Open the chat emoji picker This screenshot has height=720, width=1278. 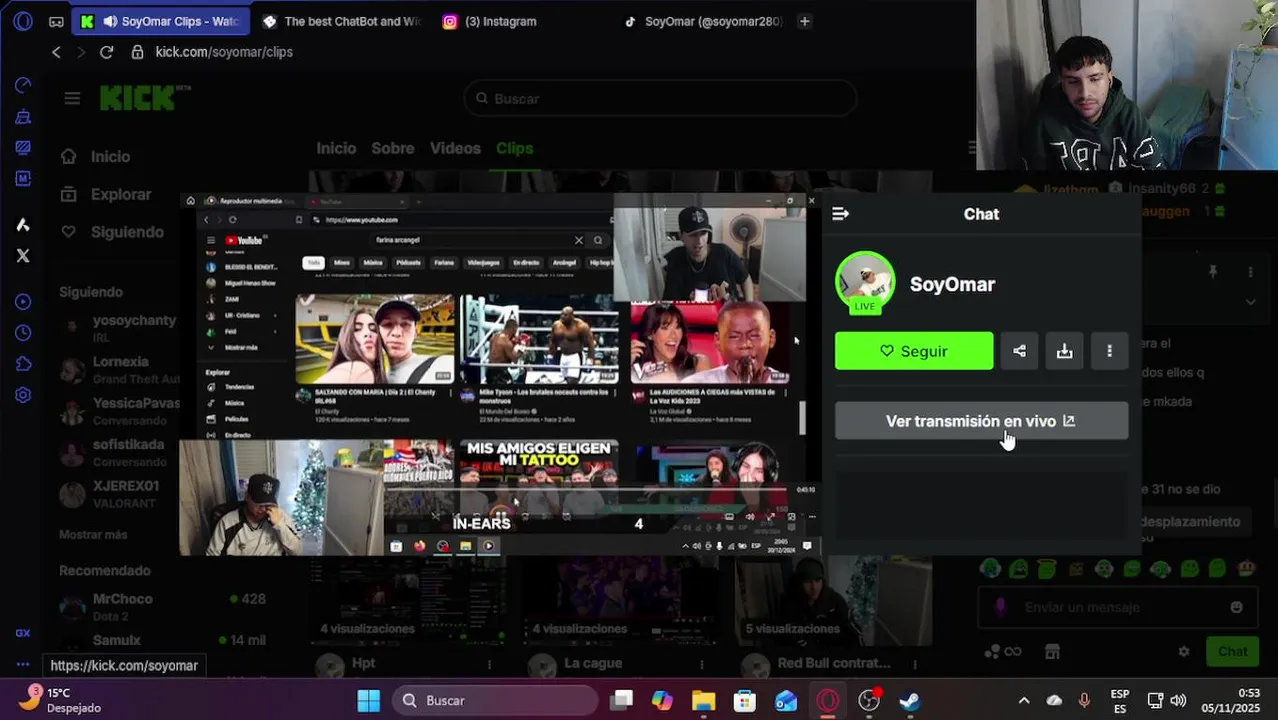[x=1236, y=607]
